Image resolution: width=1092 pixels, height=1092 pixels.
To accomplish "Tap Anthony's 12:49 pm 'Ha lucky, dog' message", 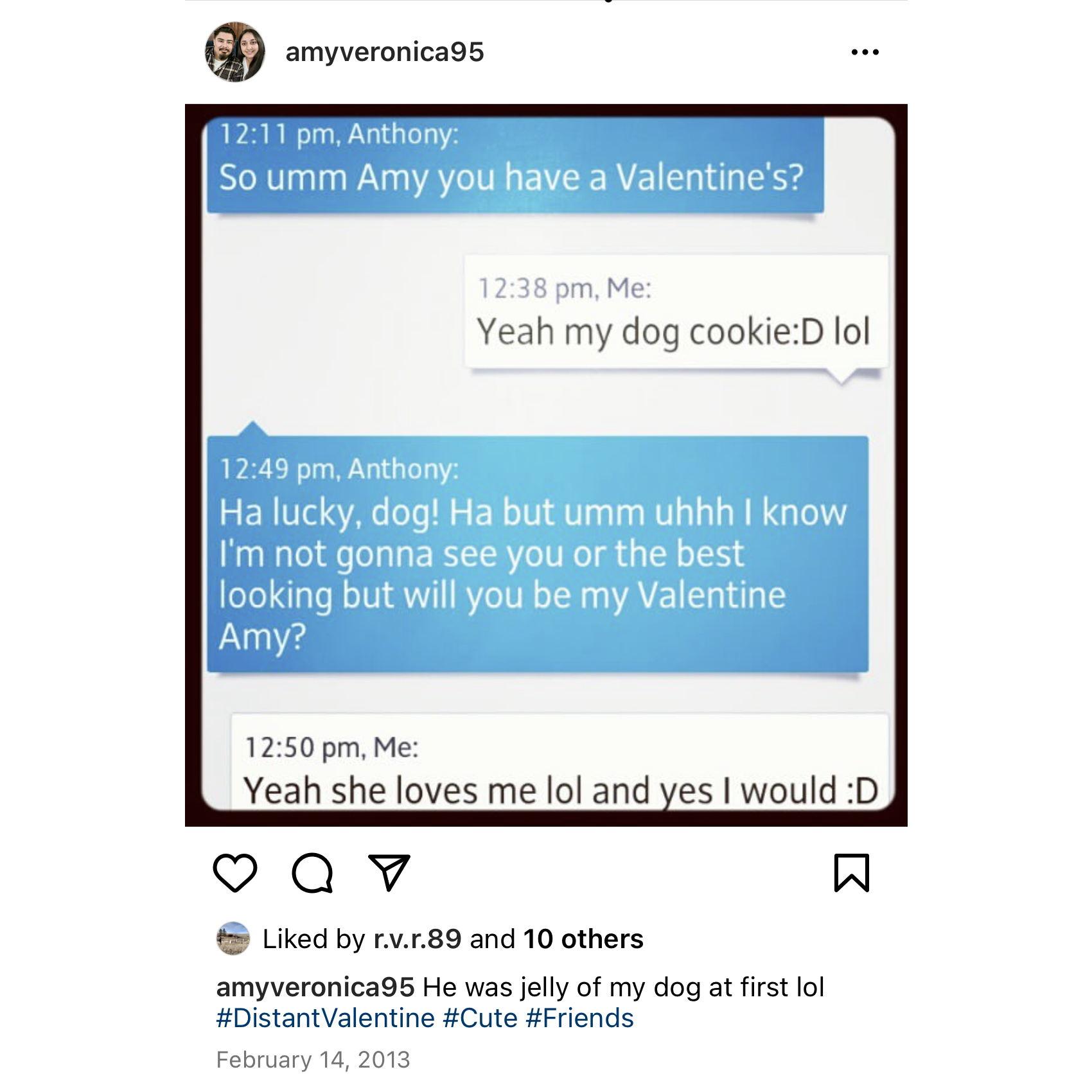I will tap(538, 554).
